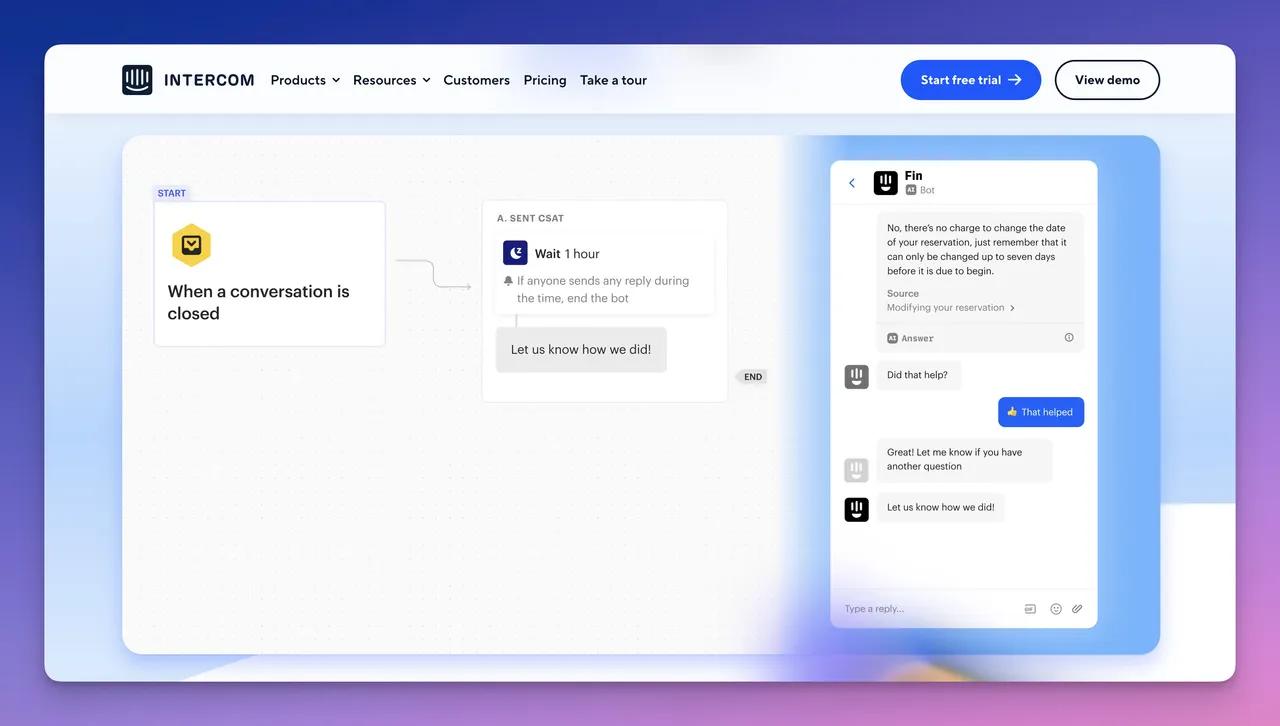Click Start free trial button
Image resolution: width=1280 pixels, height=726 pixels.
click(x=971, y=80)
